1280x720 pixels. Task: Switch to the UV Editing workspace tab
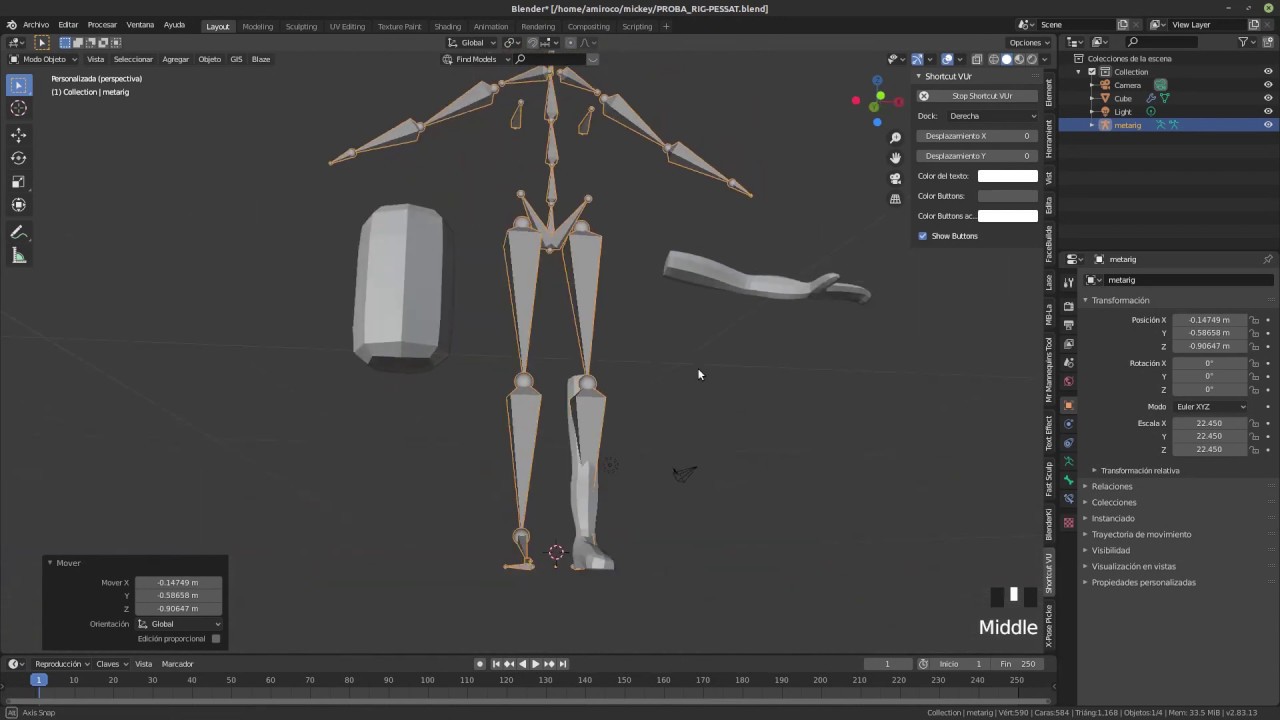pos(347,26)
